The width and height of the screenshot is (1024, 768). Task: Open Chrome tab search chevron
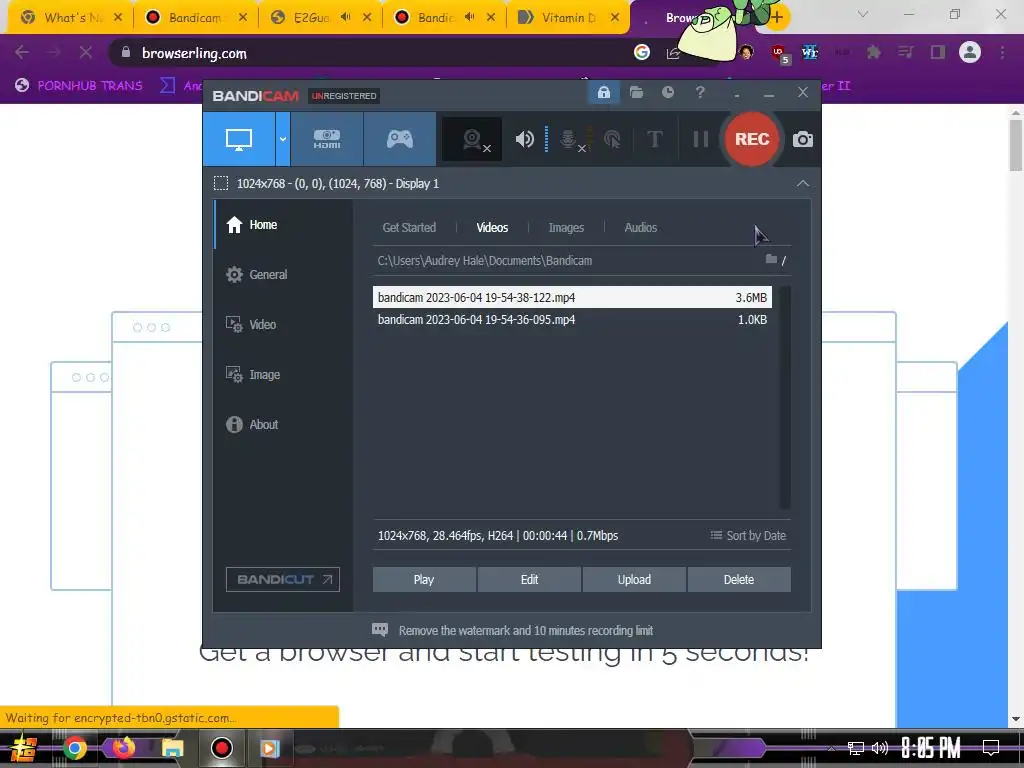[863, 14]
